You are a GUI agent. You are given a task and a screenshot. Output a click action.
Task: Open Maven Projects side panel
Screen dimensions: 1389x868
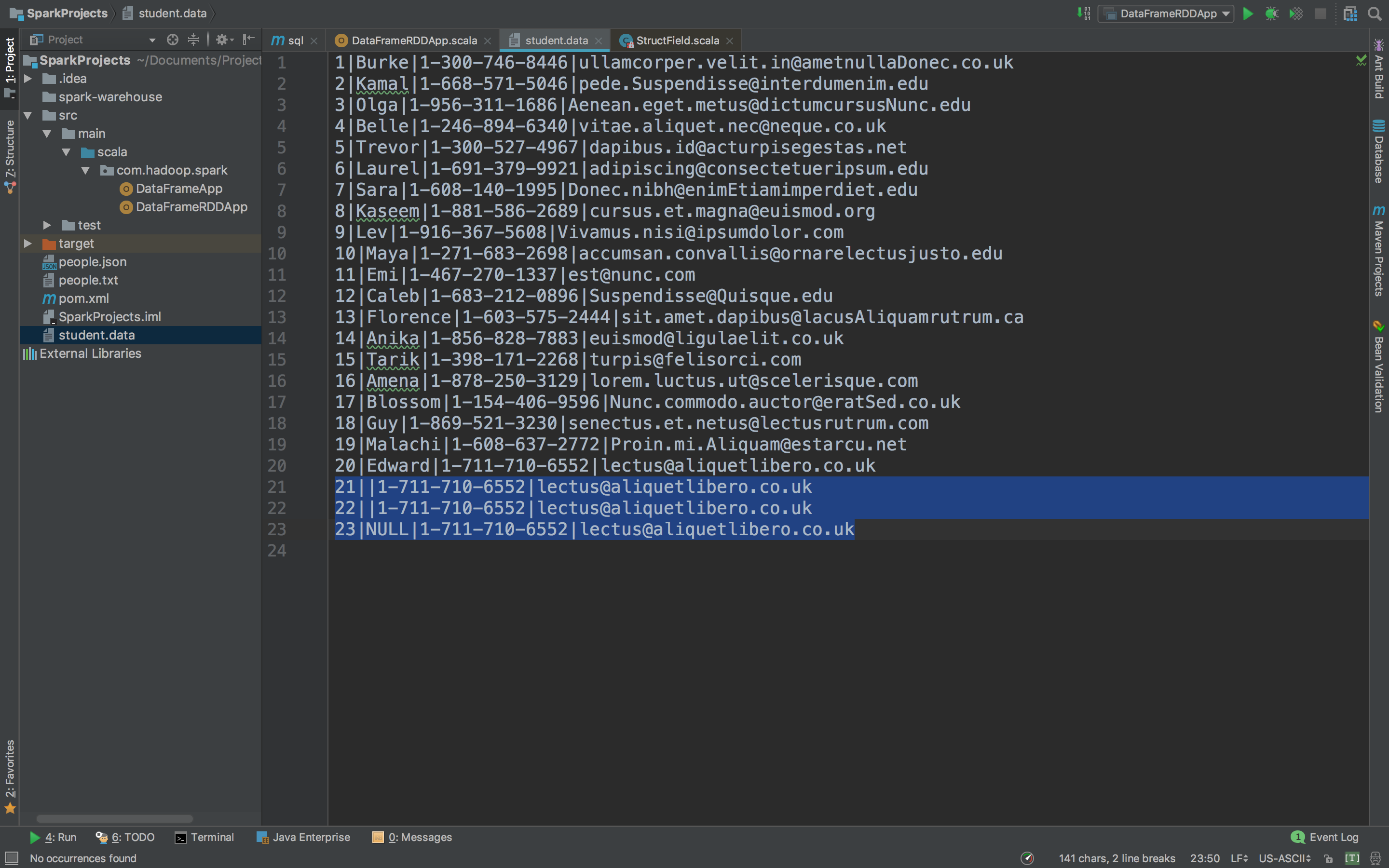coord(1379,251)
